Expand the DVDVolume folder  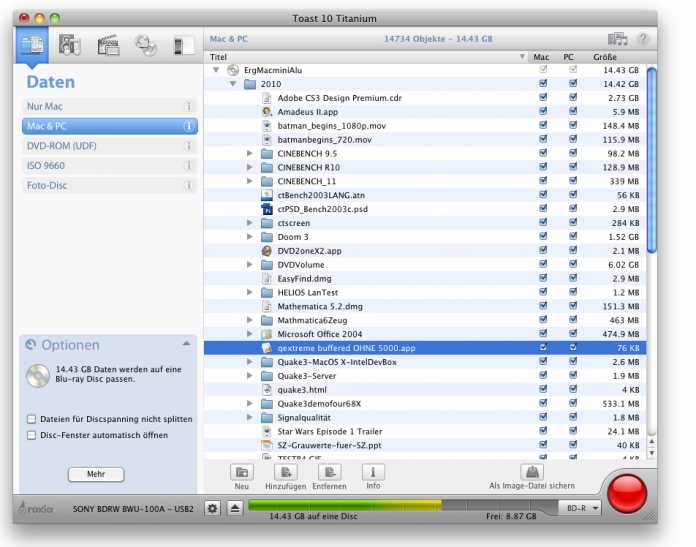(x=249, y=265)
